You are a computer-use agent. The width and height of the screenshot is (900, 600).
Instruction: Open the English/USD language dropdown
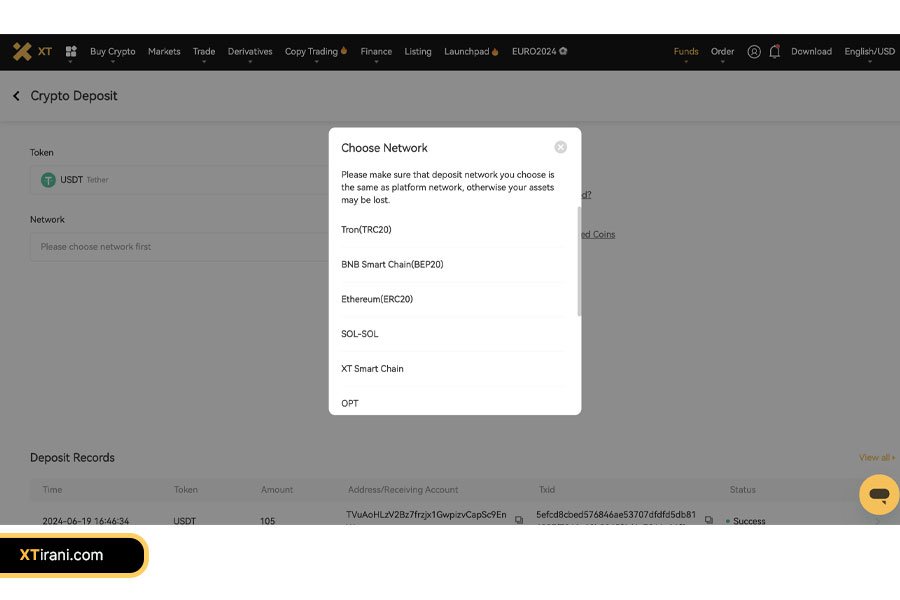point(869,52)
